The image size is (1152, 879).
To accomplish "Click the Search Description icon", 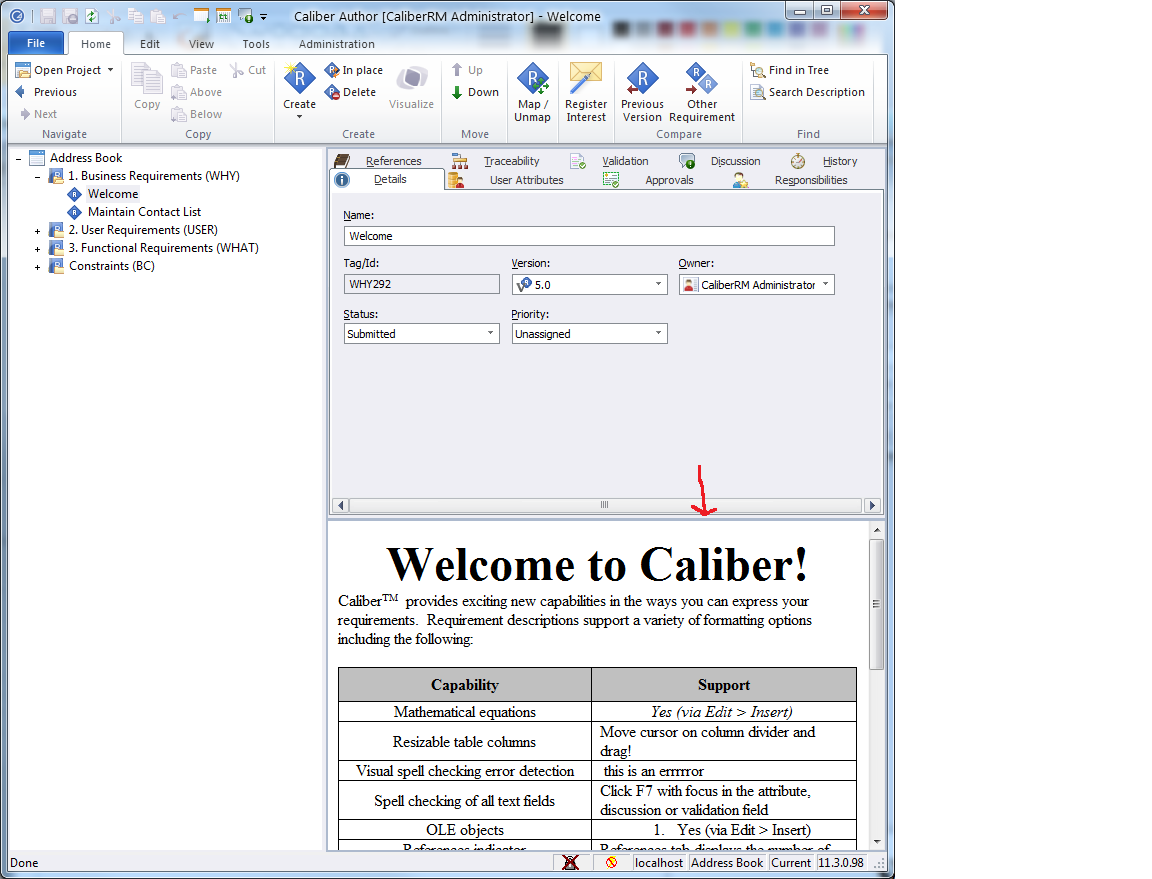I will 757,92.
